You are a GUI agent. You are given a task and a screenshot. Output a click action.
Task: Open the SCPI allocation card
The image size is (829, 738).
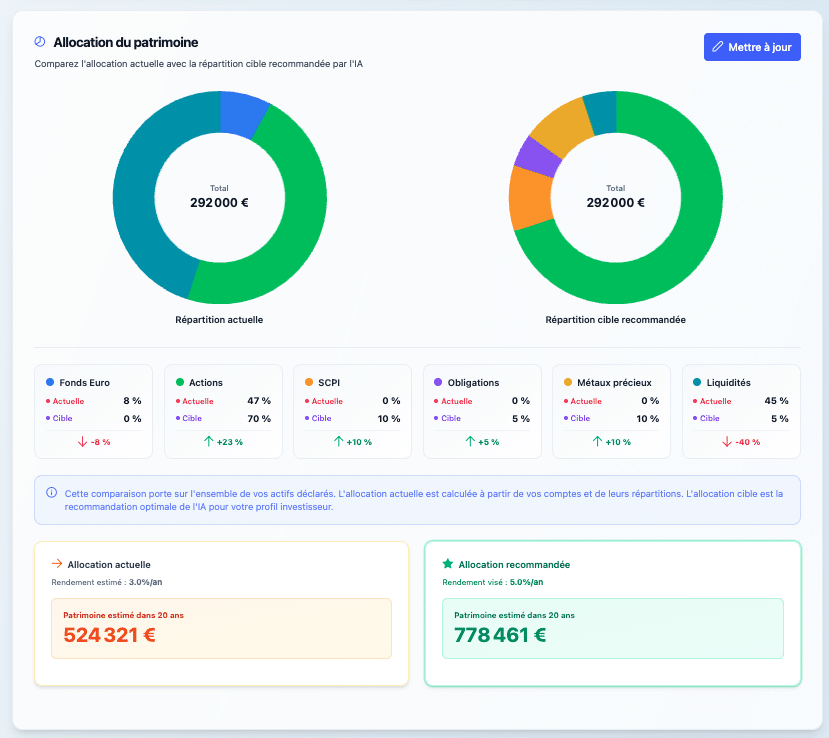coord(352,411)
